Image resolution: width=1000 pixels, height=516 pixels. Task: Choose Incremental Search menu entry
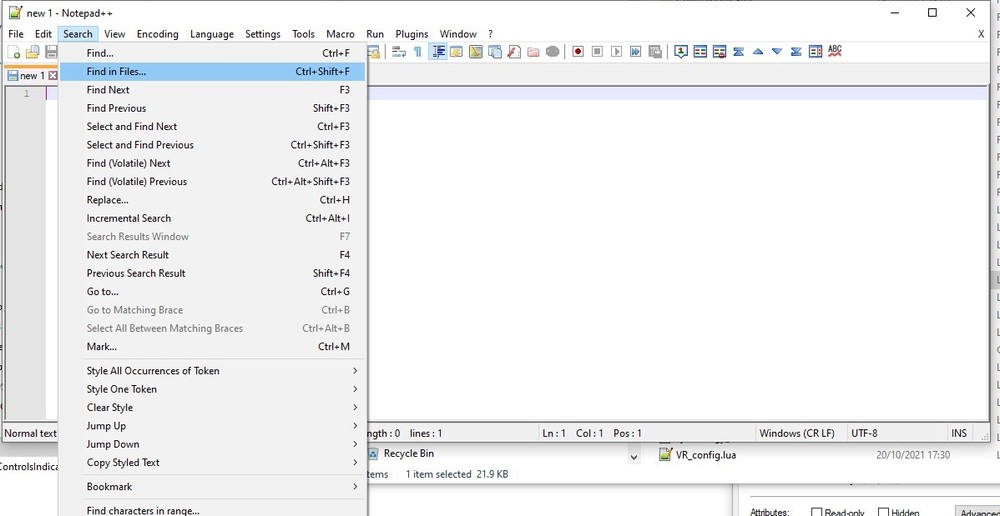[x=212, y=218]
